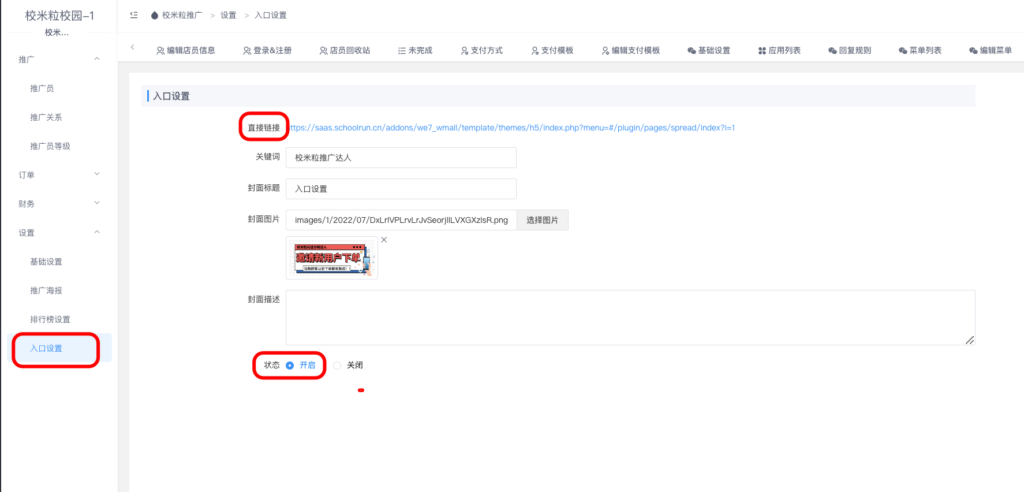Open the saas.schoolrun.cn direct link
Screen dimensions: 1024x492
coord(513,128)
